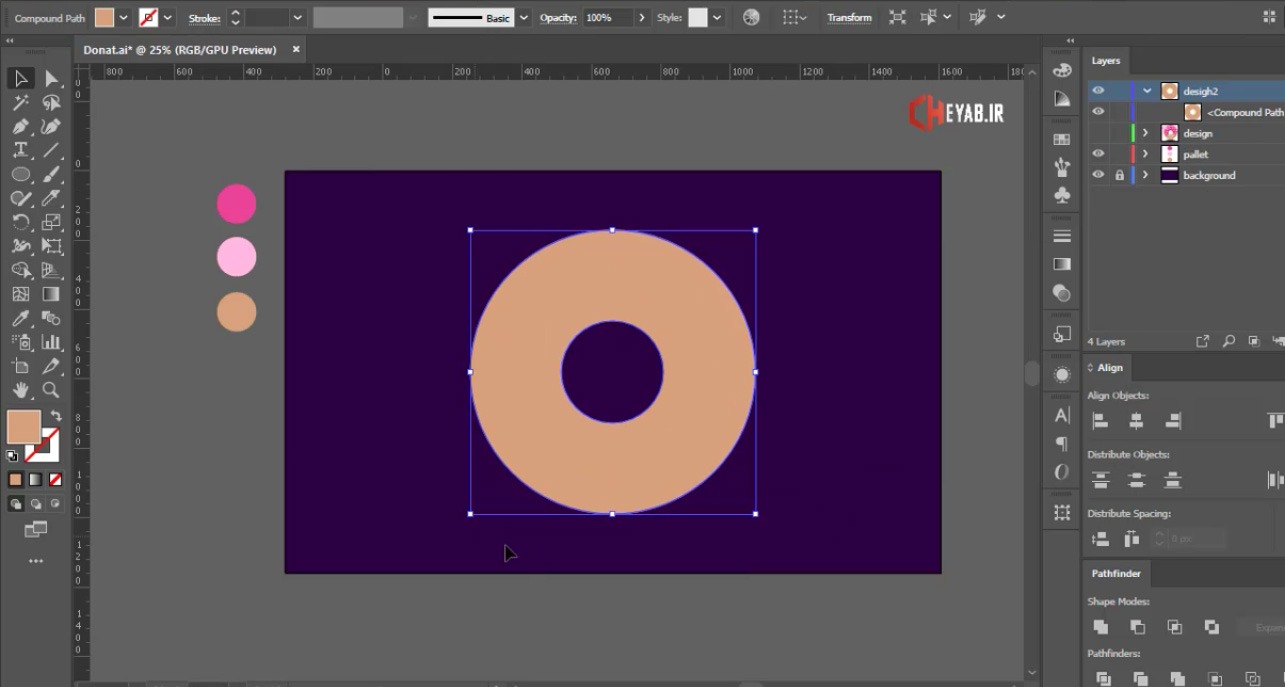Click the Minus Front shape mode icon
Image resolution: width=1285 pixels, height=687 pixels.
point(1138,627)
